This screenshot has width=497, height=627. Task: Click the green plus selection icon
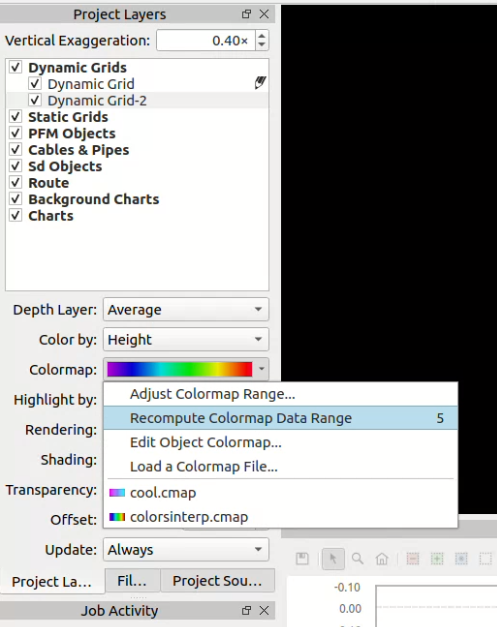(437, 558)
